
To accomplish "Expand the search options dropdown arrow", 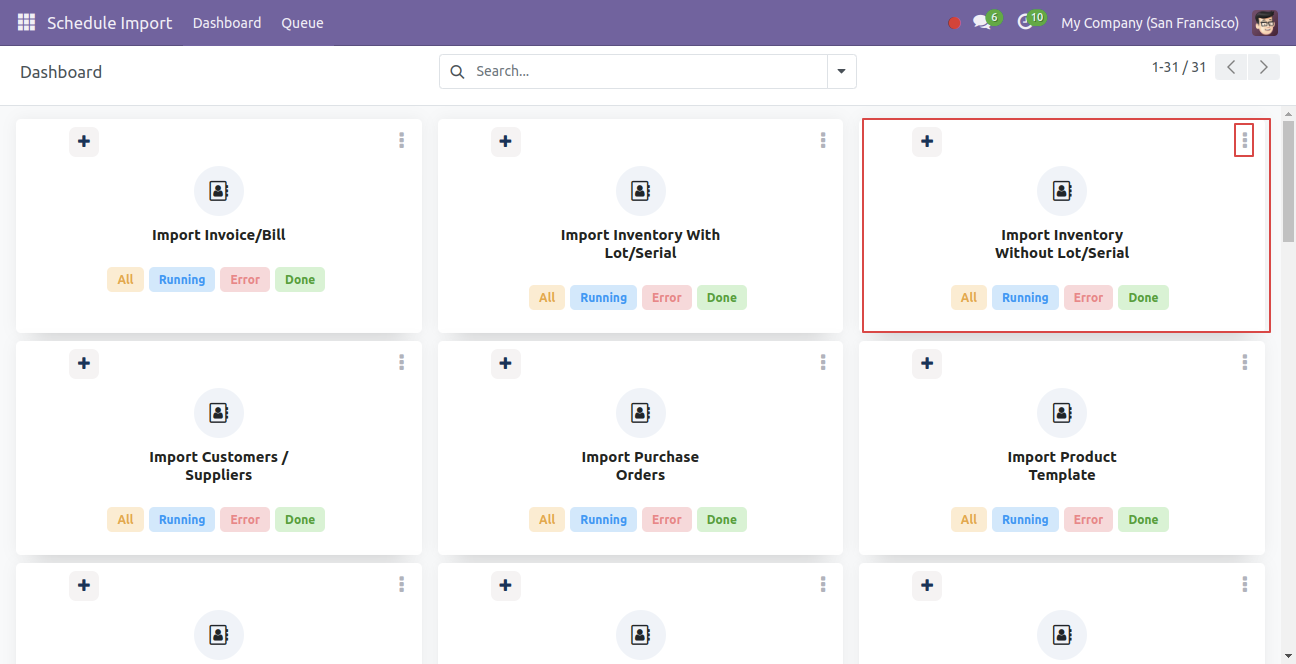I will (841, 71).
